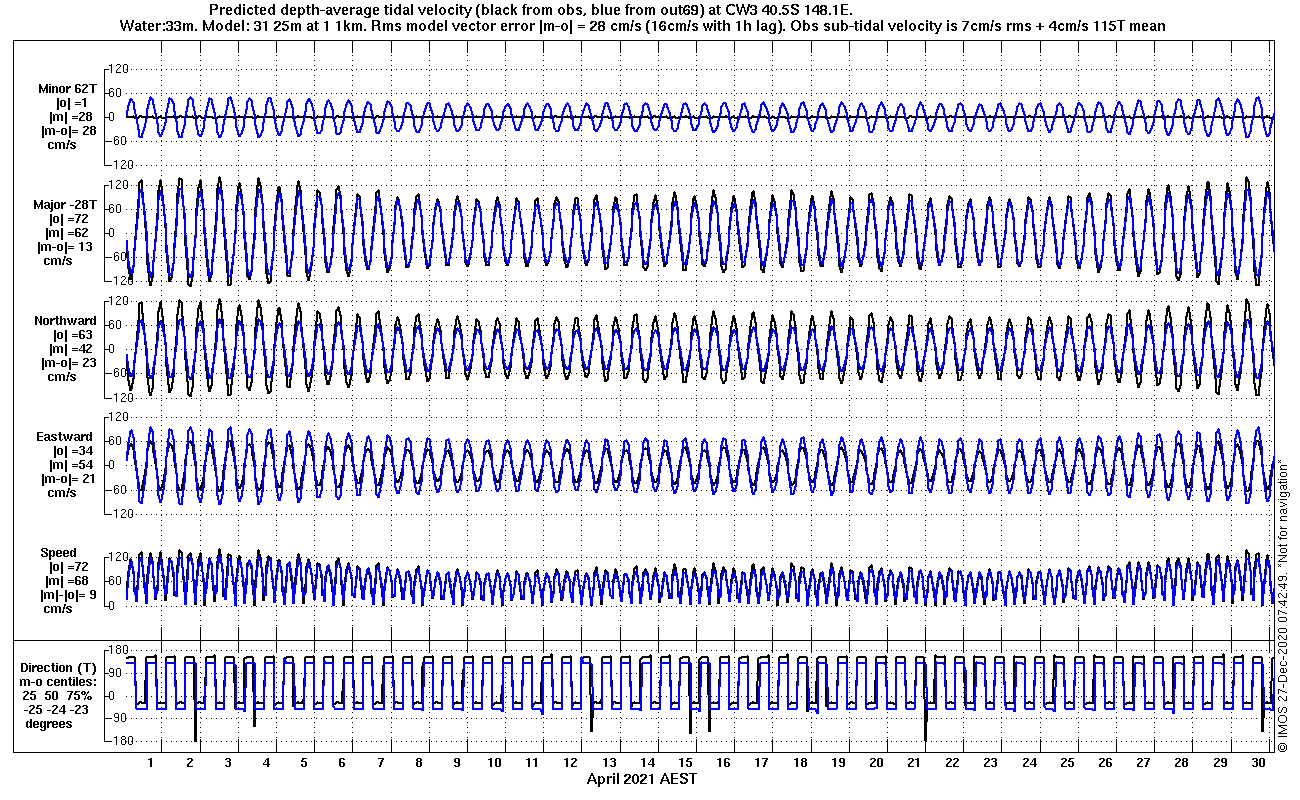Select day '29' on the date axis

1219,763
